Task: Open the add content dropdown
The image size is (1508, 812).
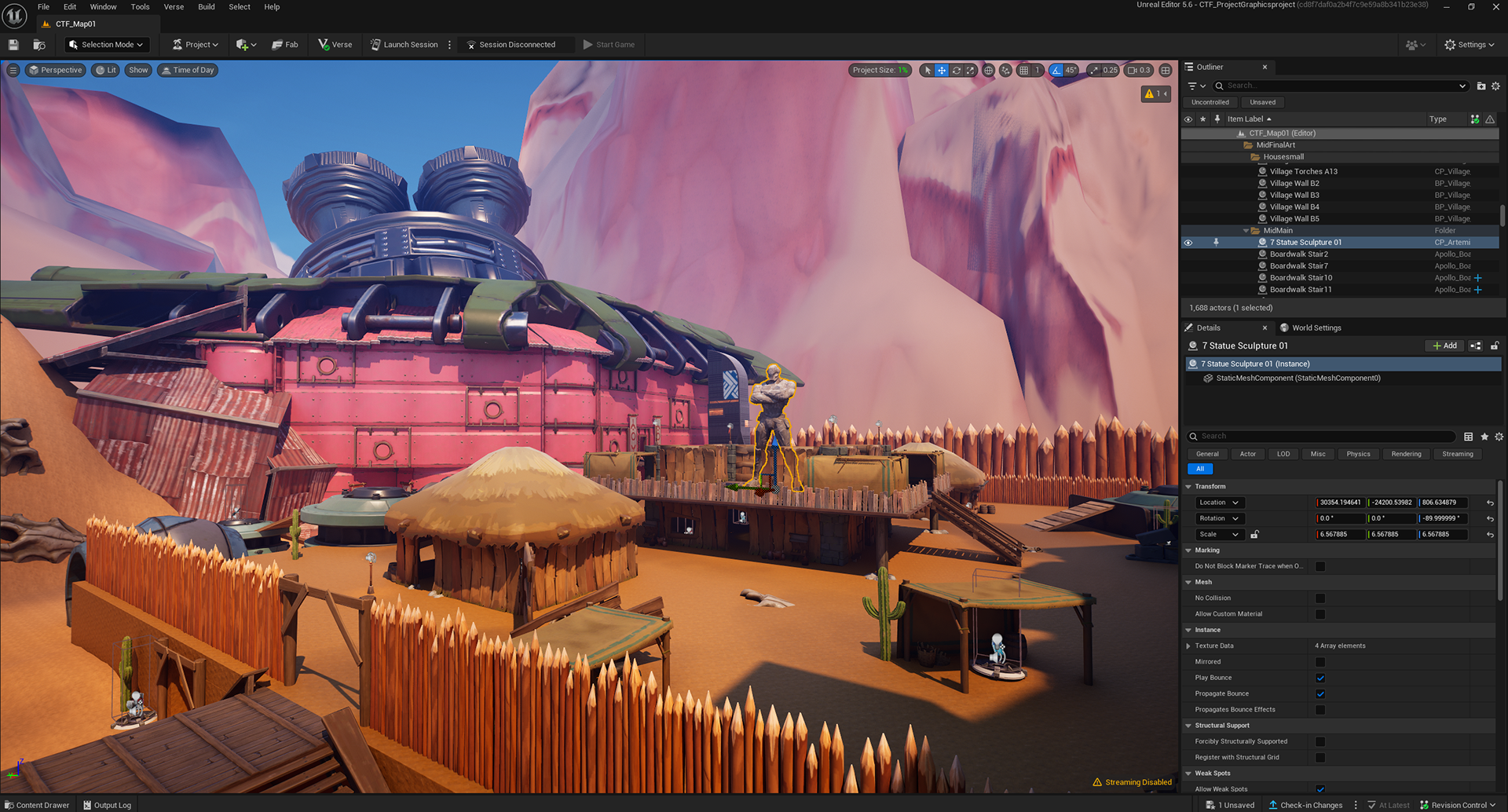Action: click(x=246, y=45)
